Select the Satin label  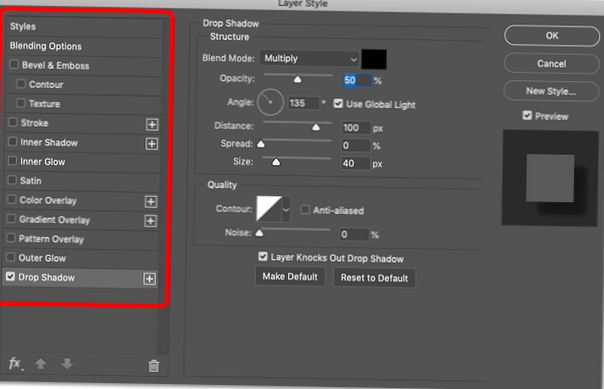coord(31,181)
